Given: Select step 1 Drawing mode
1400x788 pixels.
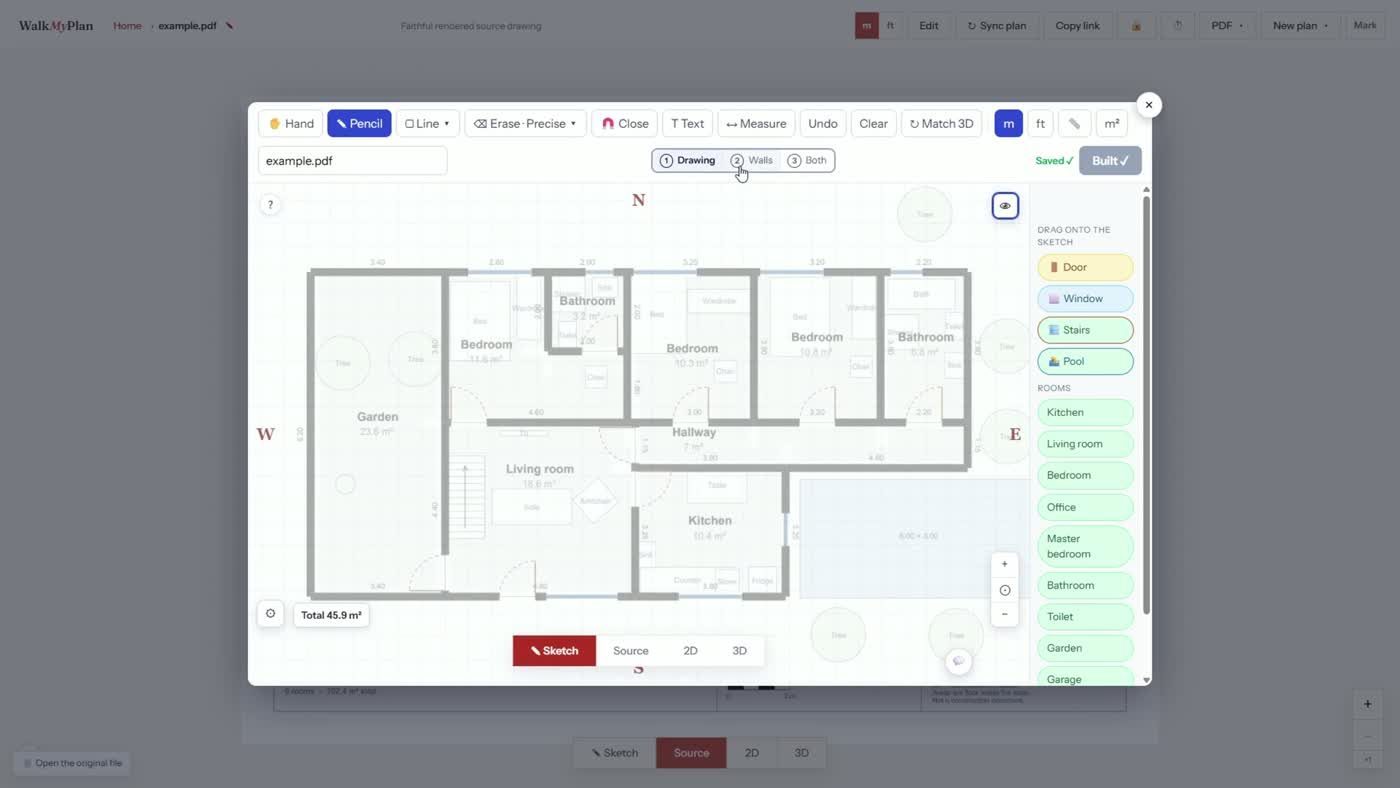Looking at the screenshot, I should pyautogui.click(x=688, y=161).
